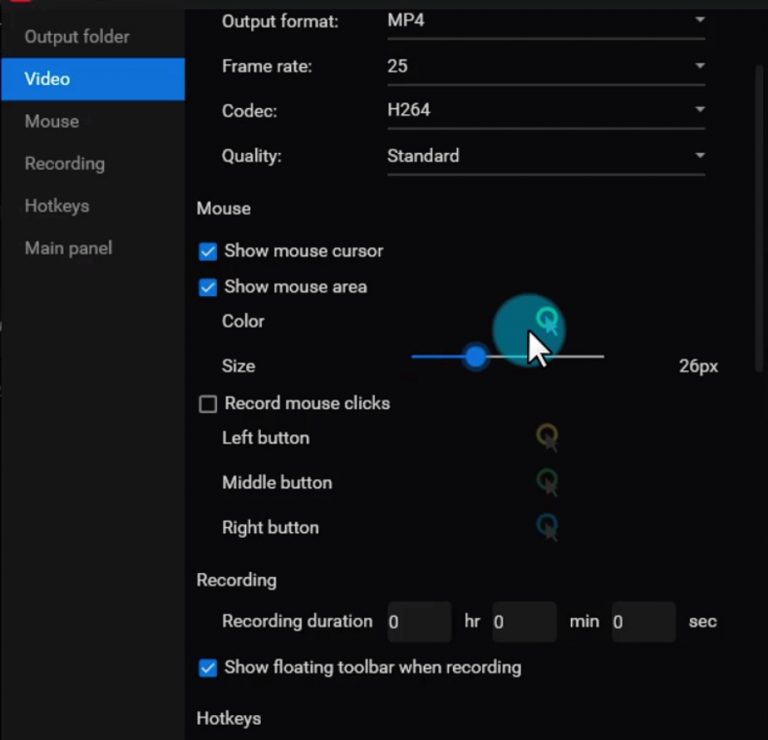The width and height of the screenshot is (768, 740).
Task: Open the mouse area color picker icon
Action: click(x=547, y=321)
